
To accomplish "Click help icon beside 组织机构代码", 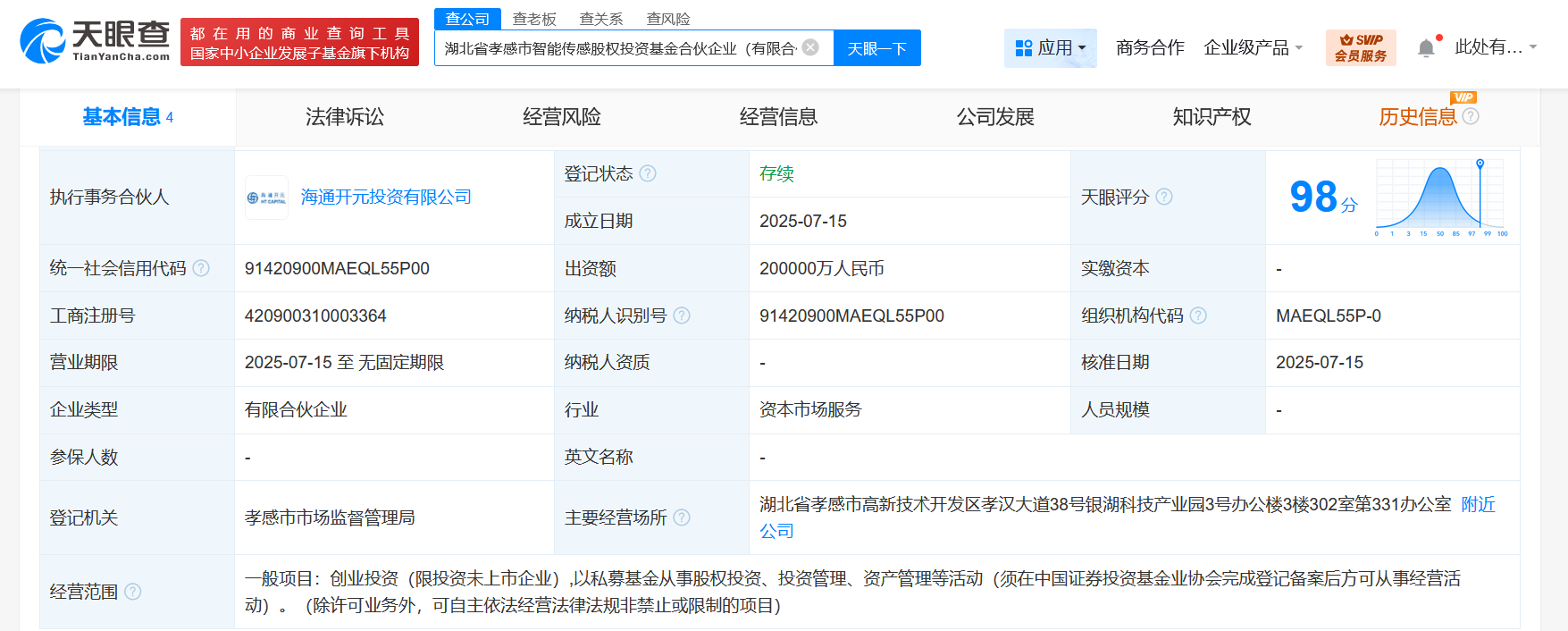I will coord(1198,315).
